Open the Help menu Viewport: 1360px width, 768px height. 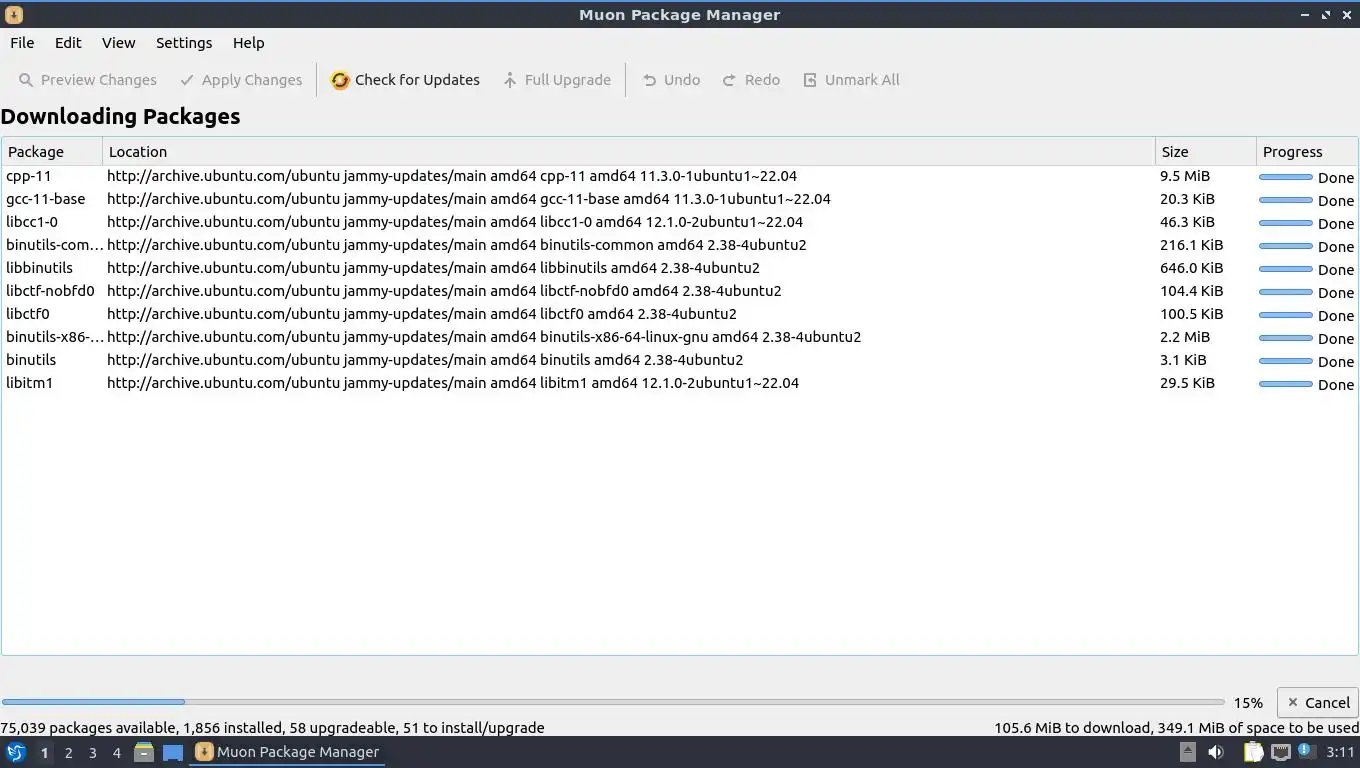coord(248,43)
